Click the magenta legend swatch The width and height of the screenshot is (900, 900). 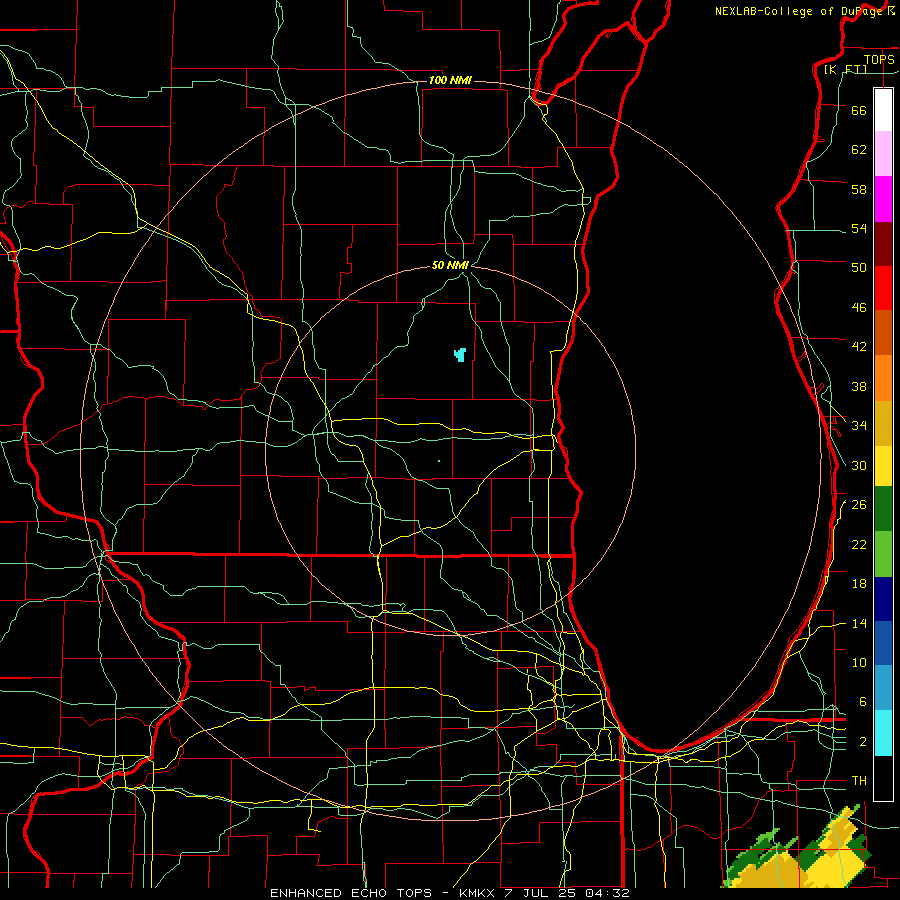[x=883, y=199]
